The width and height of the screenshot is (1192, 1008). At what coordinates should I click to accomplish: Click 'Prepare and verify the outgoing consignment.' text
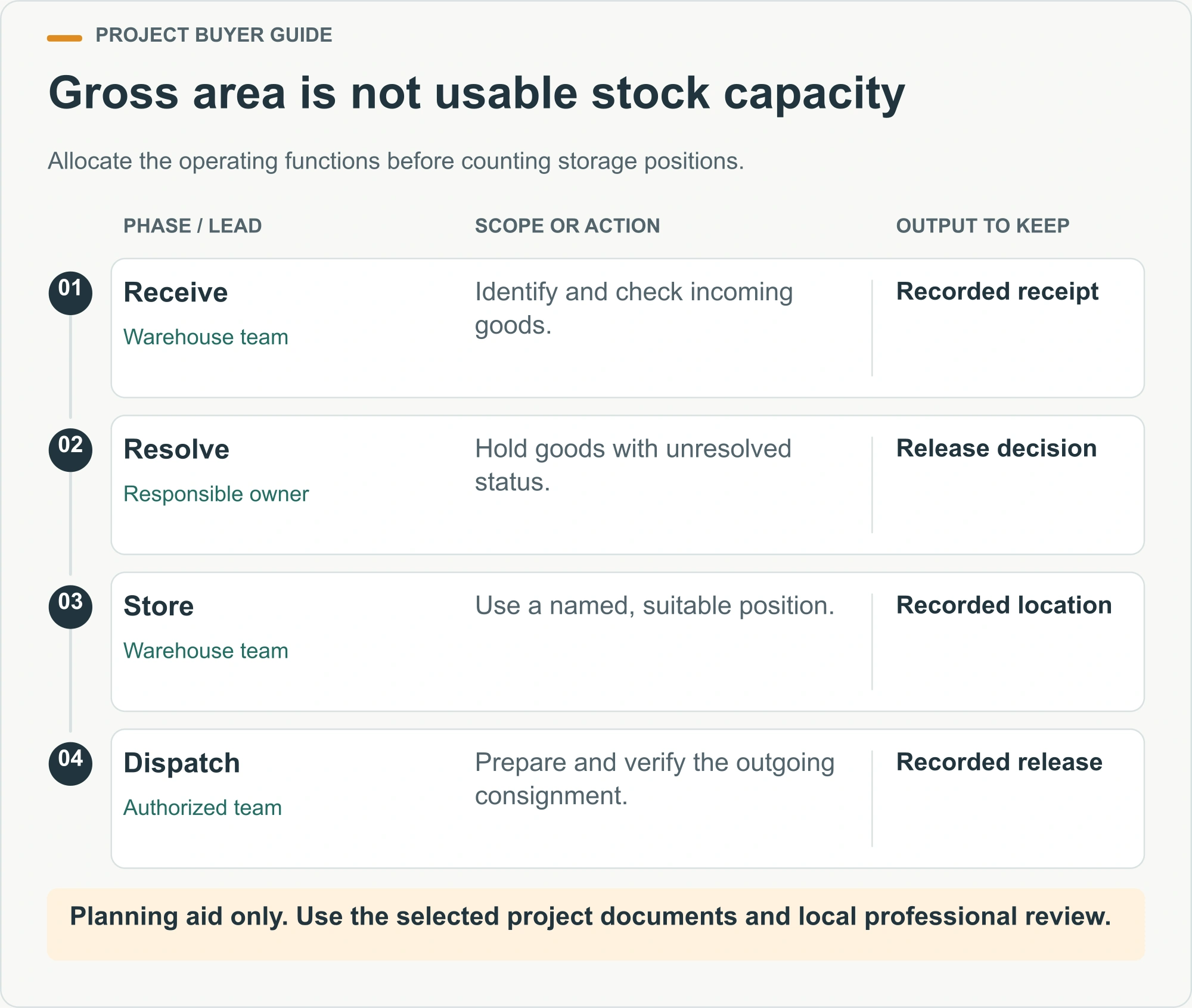(x=654, y=779)
